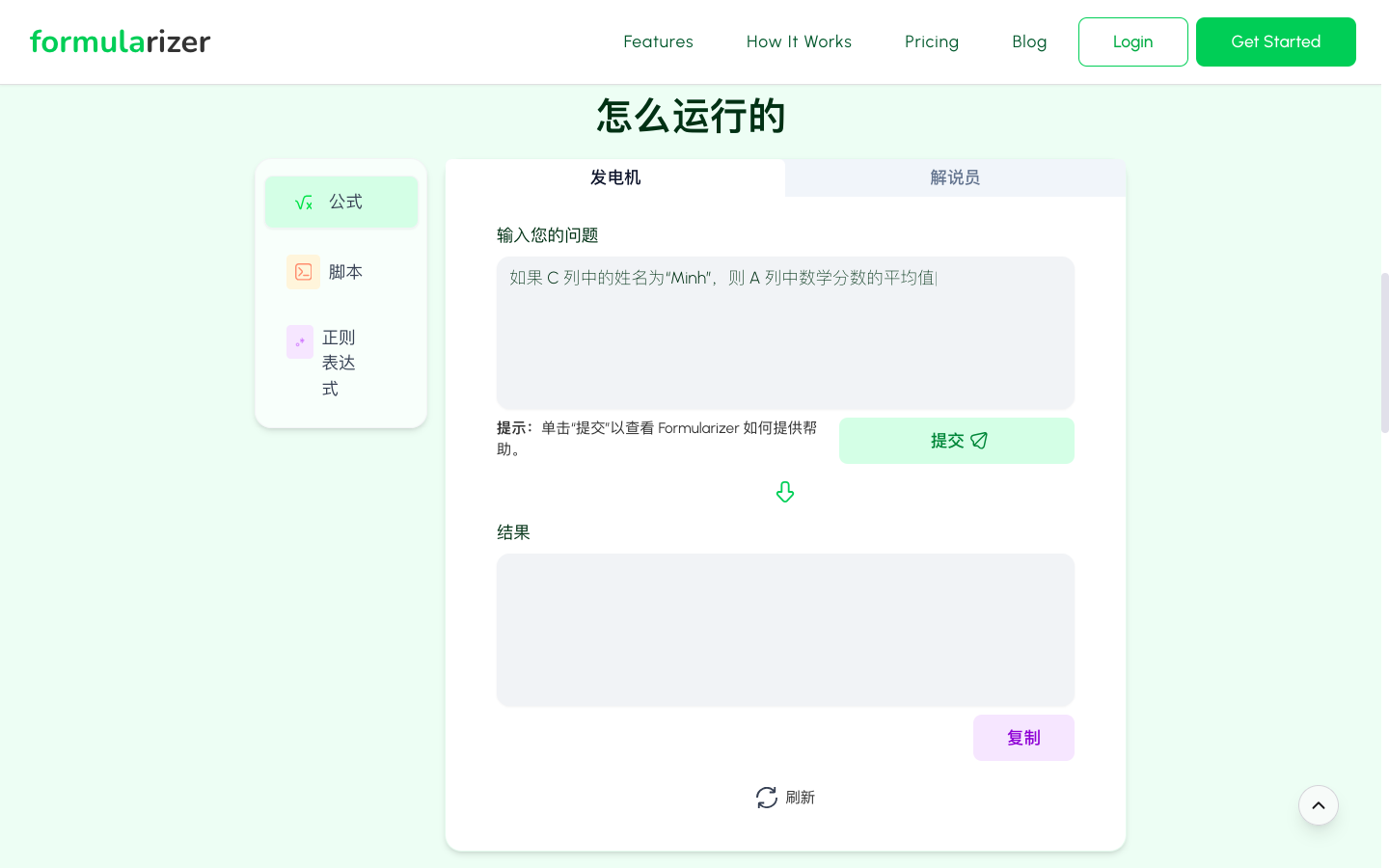Open the script (脚本) terminal icon
The width and height of the screenshot is (1389, 868).
(x=303, y=272)
